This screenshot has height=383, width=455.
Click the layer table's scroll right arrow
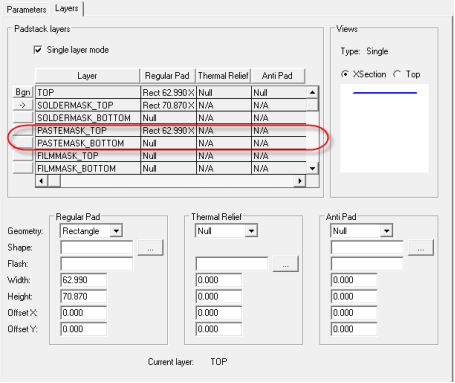point(300,181)
